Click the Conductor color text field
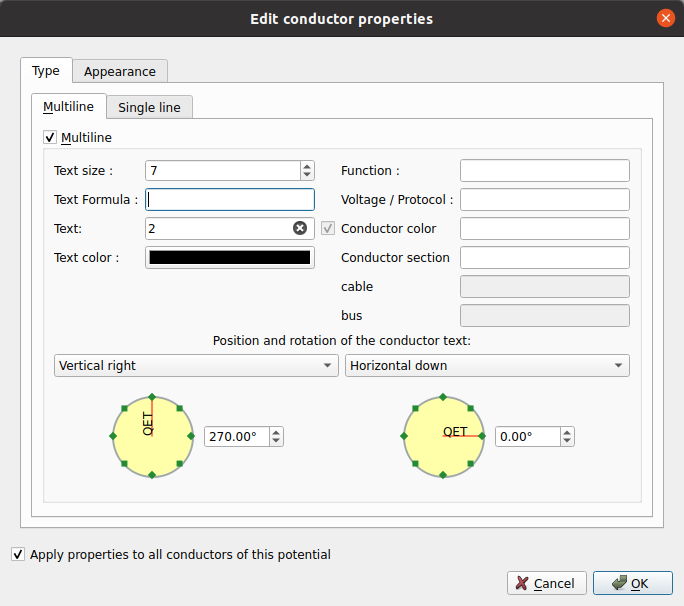The width and height of the screenshot is (684, 606). coord(545,228)
